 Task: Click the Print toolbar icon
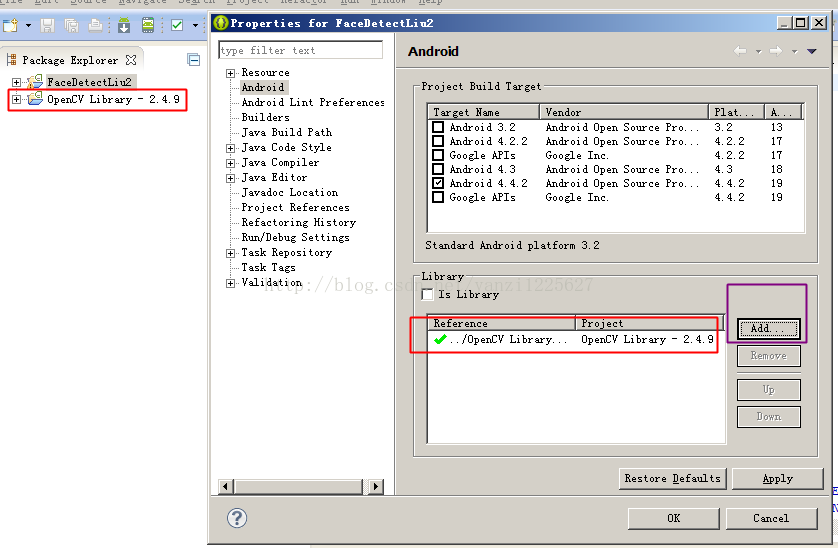(95, 25)
